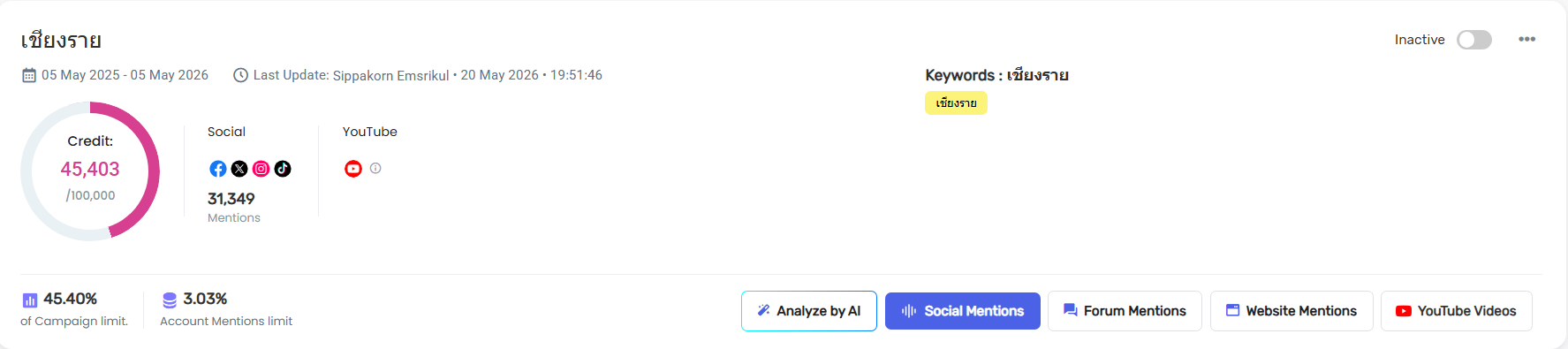Switch to Forum Mentions

pos(1125,311)
